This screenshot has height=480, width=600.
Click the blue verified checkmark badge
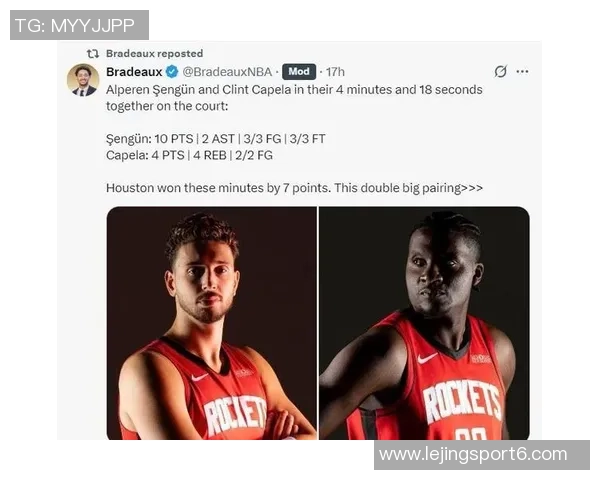point(172,72)
